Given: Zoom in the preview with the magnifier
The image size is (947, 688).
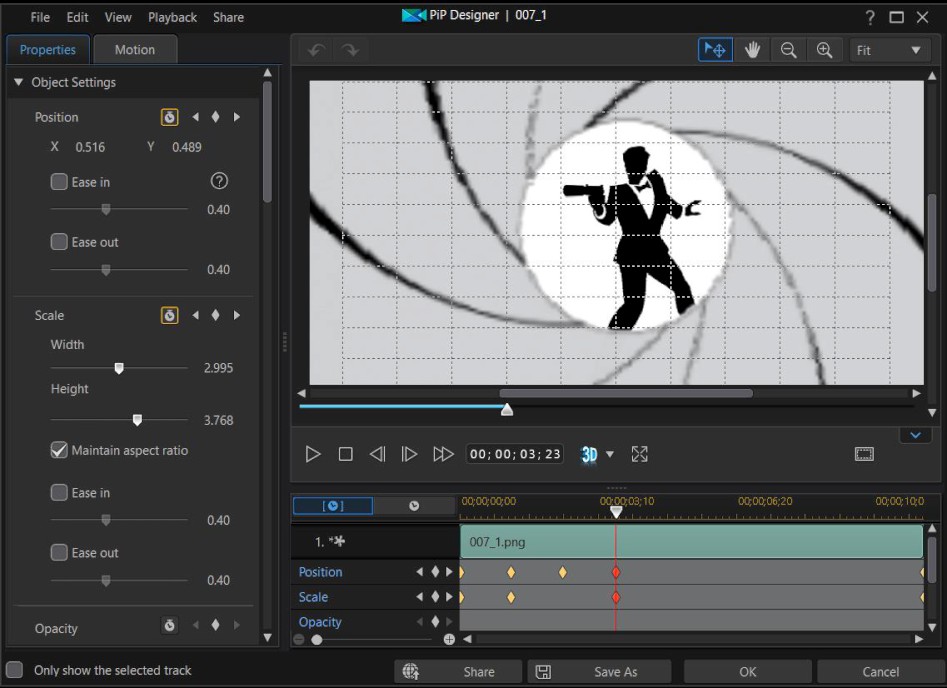Looking at the screenshot, I should point(824,50).
